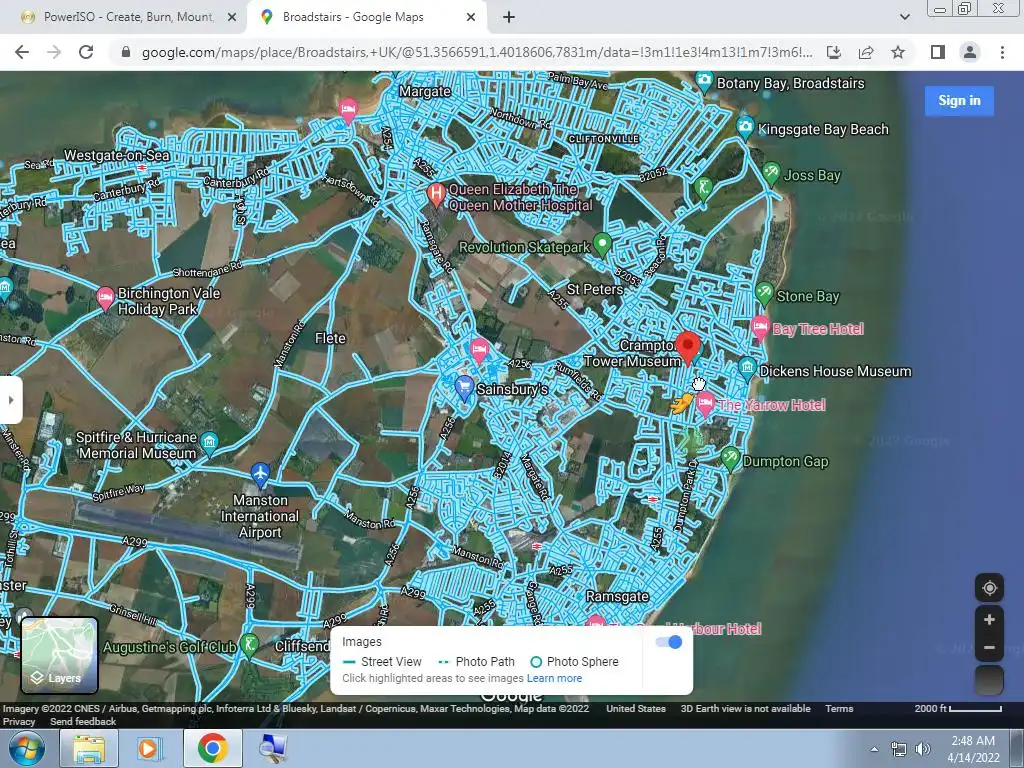
Task: Share this page from address bar
Action: 866,52
